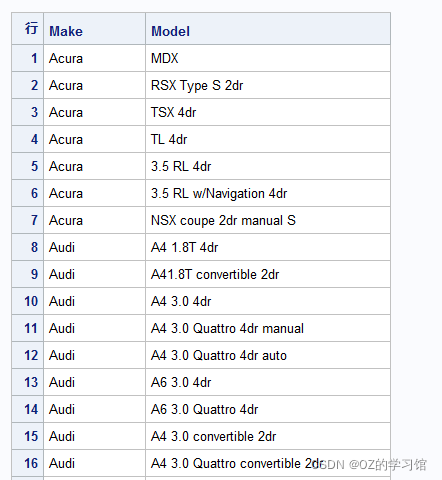
Task: Select A4 3.0 Quattro convertible 2dr cell
Action: (268, 463)
